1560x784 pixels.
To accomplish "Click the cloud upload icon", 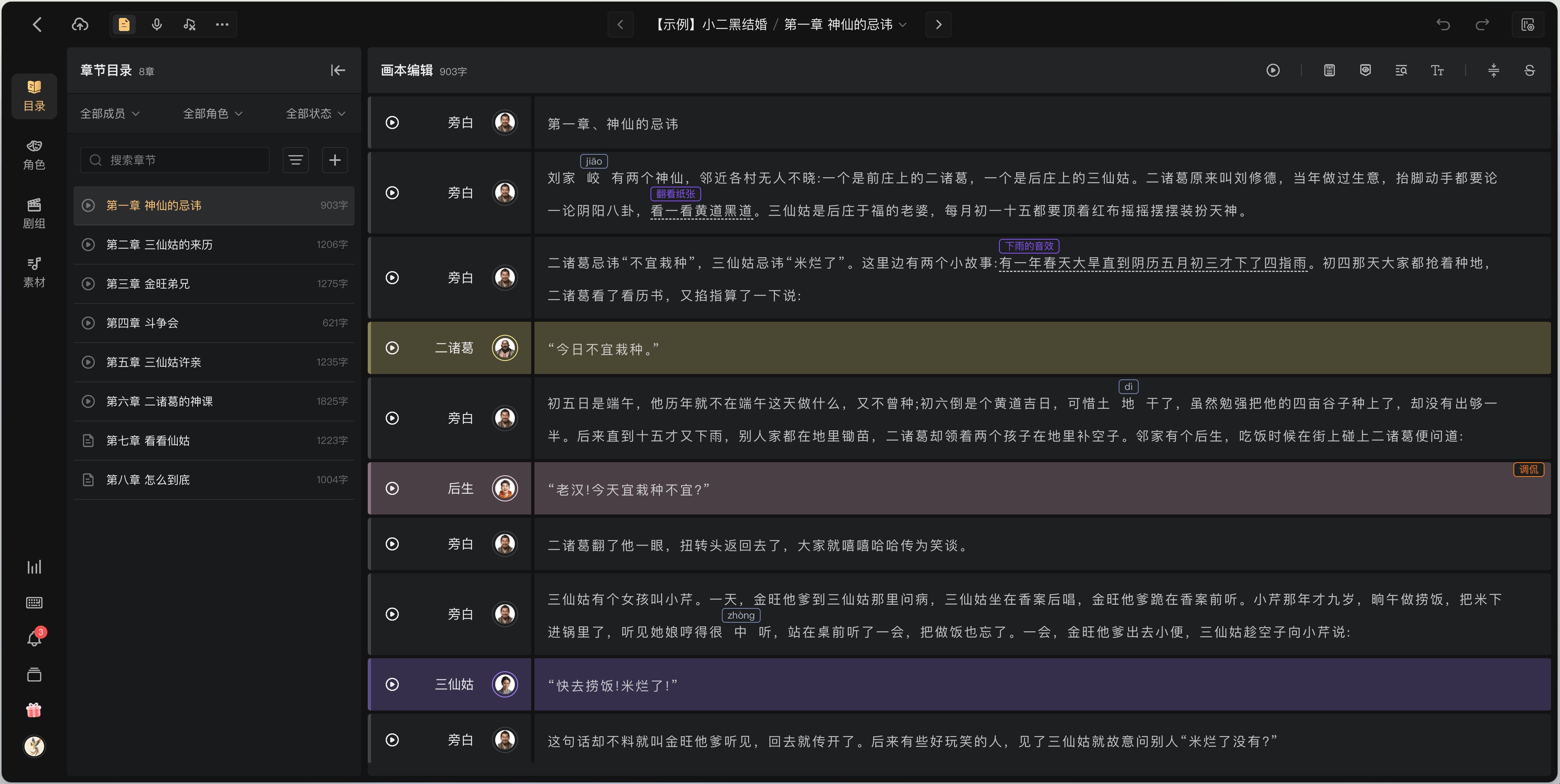I will click(x=80, y=24).
